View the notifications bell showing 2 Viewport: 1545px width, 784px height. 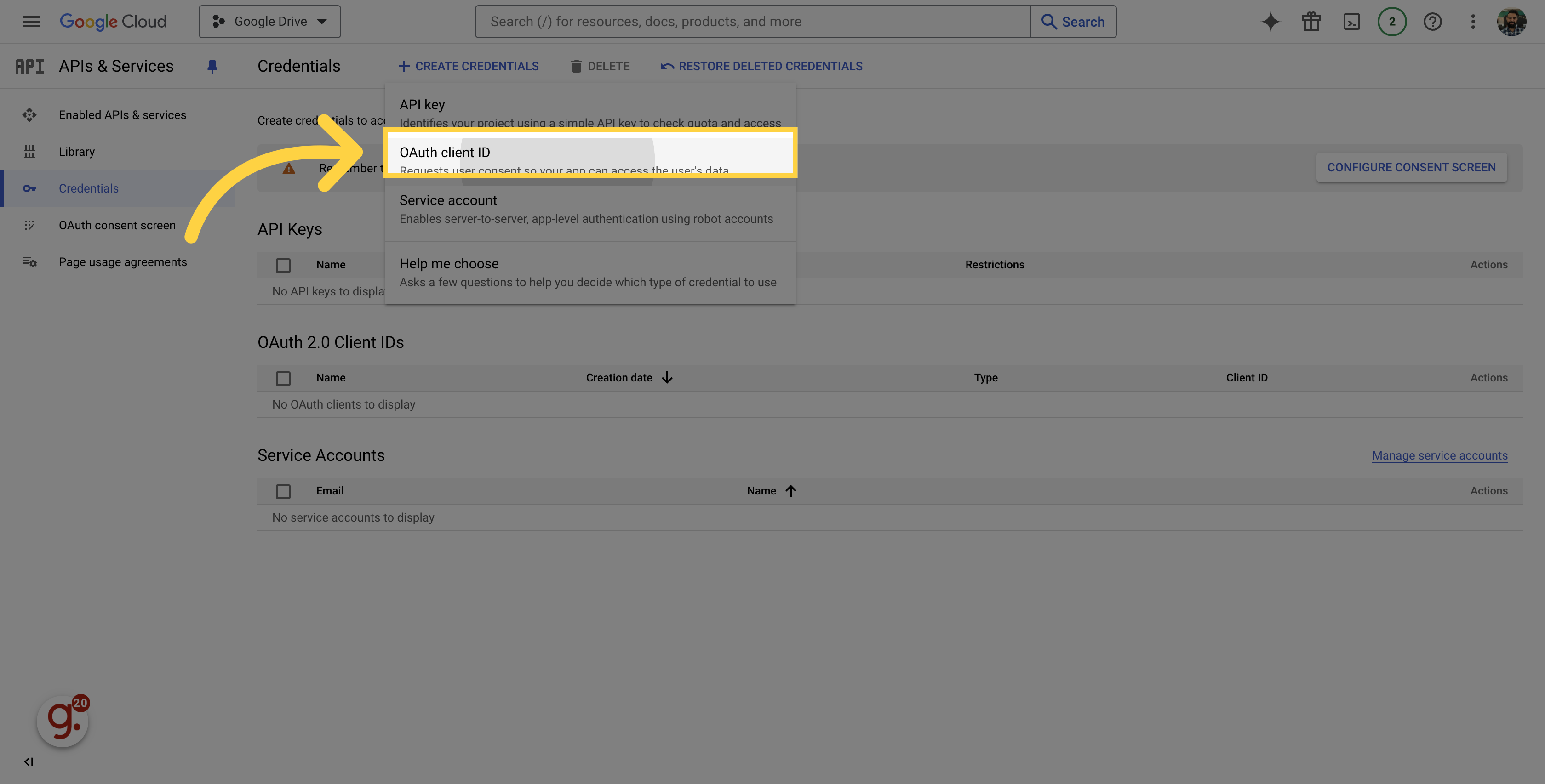(x=1392, y=22)
